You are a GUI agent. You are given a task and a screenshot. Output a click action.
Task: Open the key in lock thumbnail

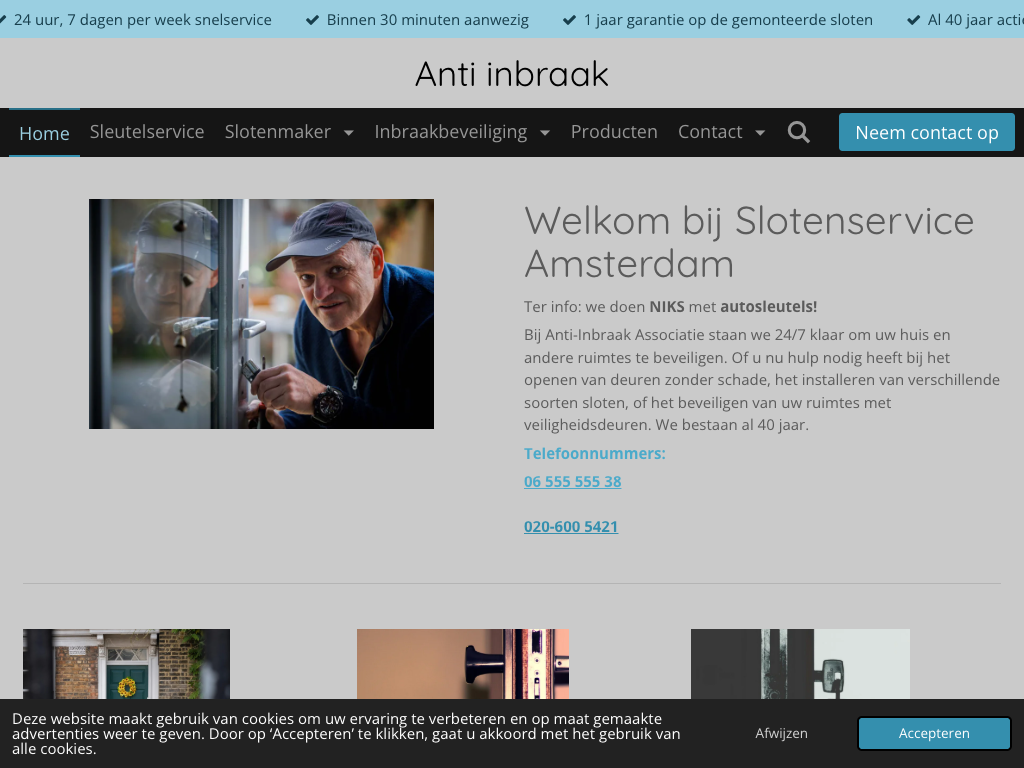click(800, 664)
